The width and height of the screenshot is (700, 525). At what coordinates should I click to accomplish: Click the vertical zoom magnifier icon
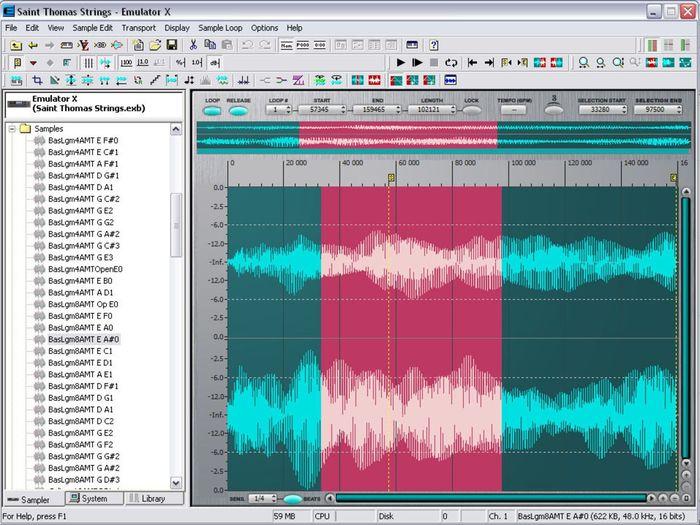pyautogui.click(x=618, y=62)
